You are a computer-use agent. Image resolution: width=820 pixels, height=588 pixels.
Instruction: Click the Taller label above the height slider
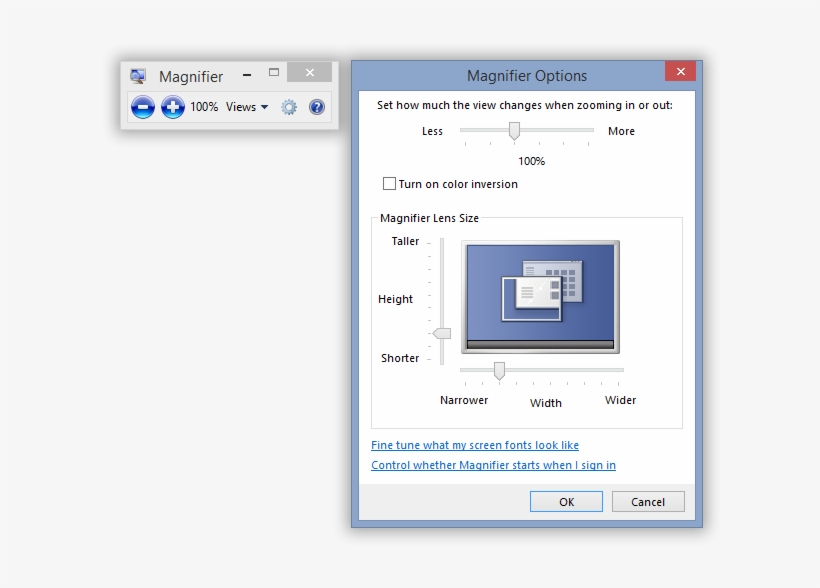(403, 241)
